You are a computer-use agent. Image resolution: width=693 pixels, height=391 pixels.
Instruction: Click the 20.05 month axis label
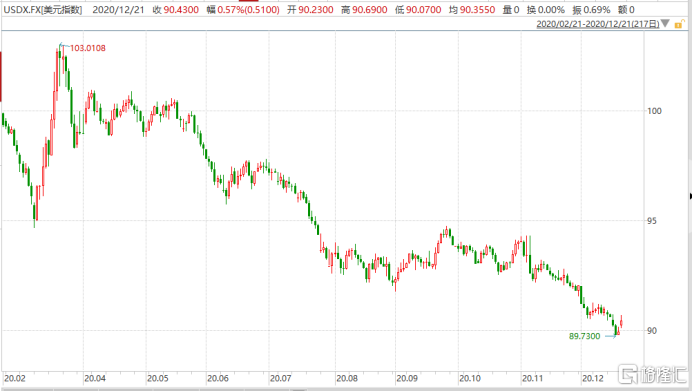tap(158, 379)
